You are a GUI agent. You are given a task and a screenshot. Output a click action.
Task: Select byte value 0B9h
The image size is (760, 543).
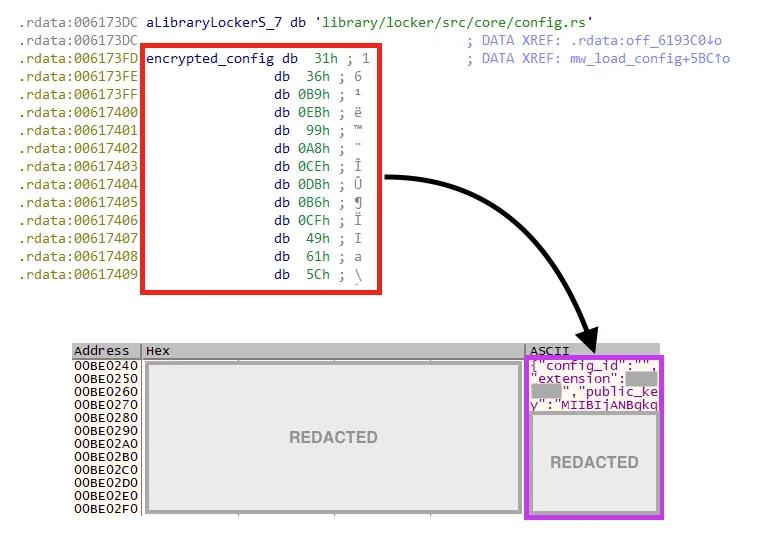[314, 95]
